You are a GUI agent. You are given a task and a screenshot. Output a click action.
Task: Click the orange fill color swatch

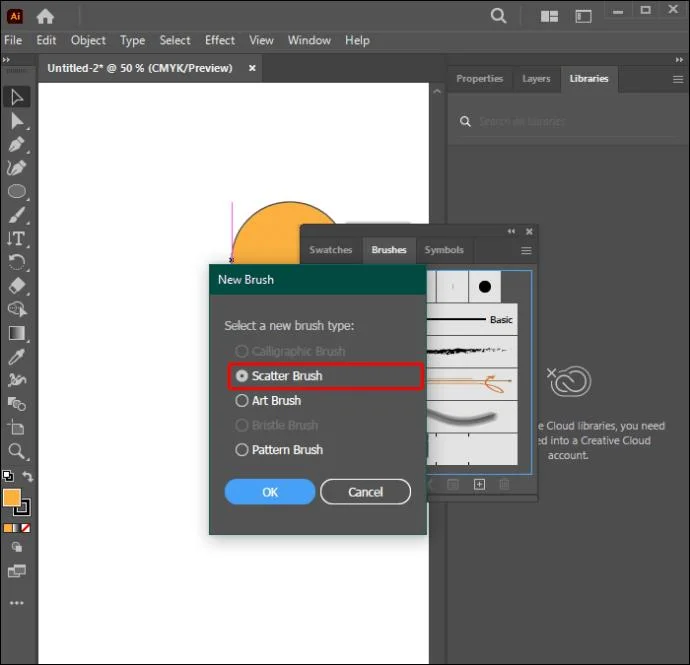tap(12, 498)
